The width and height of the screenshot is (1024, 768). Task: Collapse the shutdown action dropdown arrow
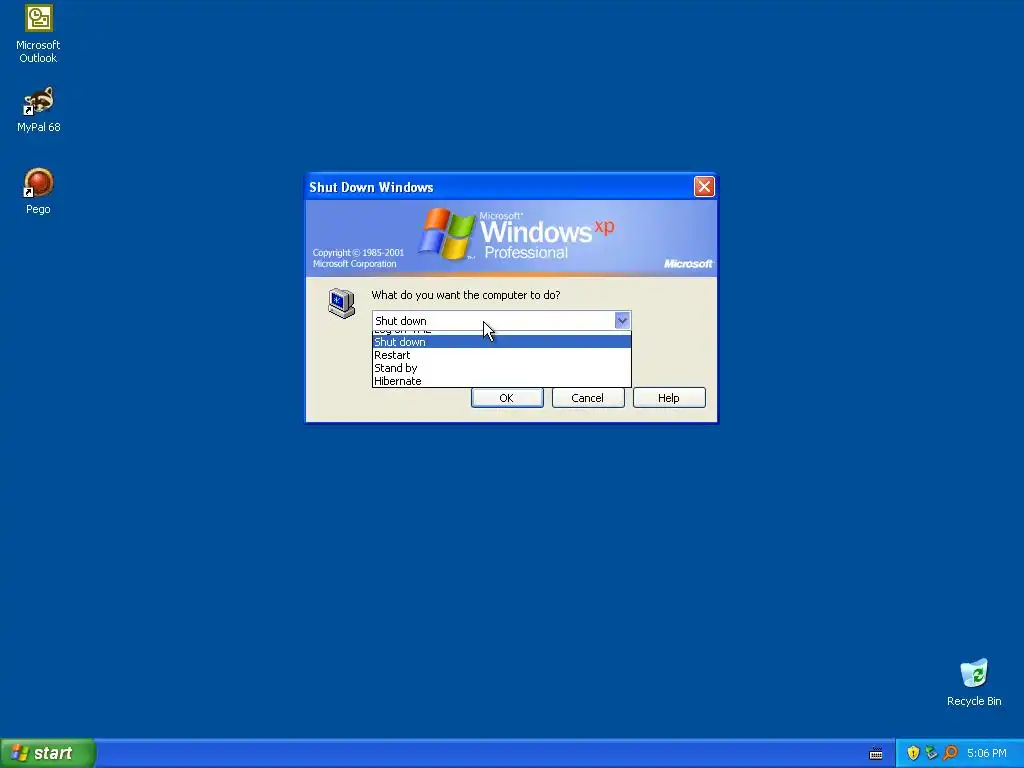[622, 321]
